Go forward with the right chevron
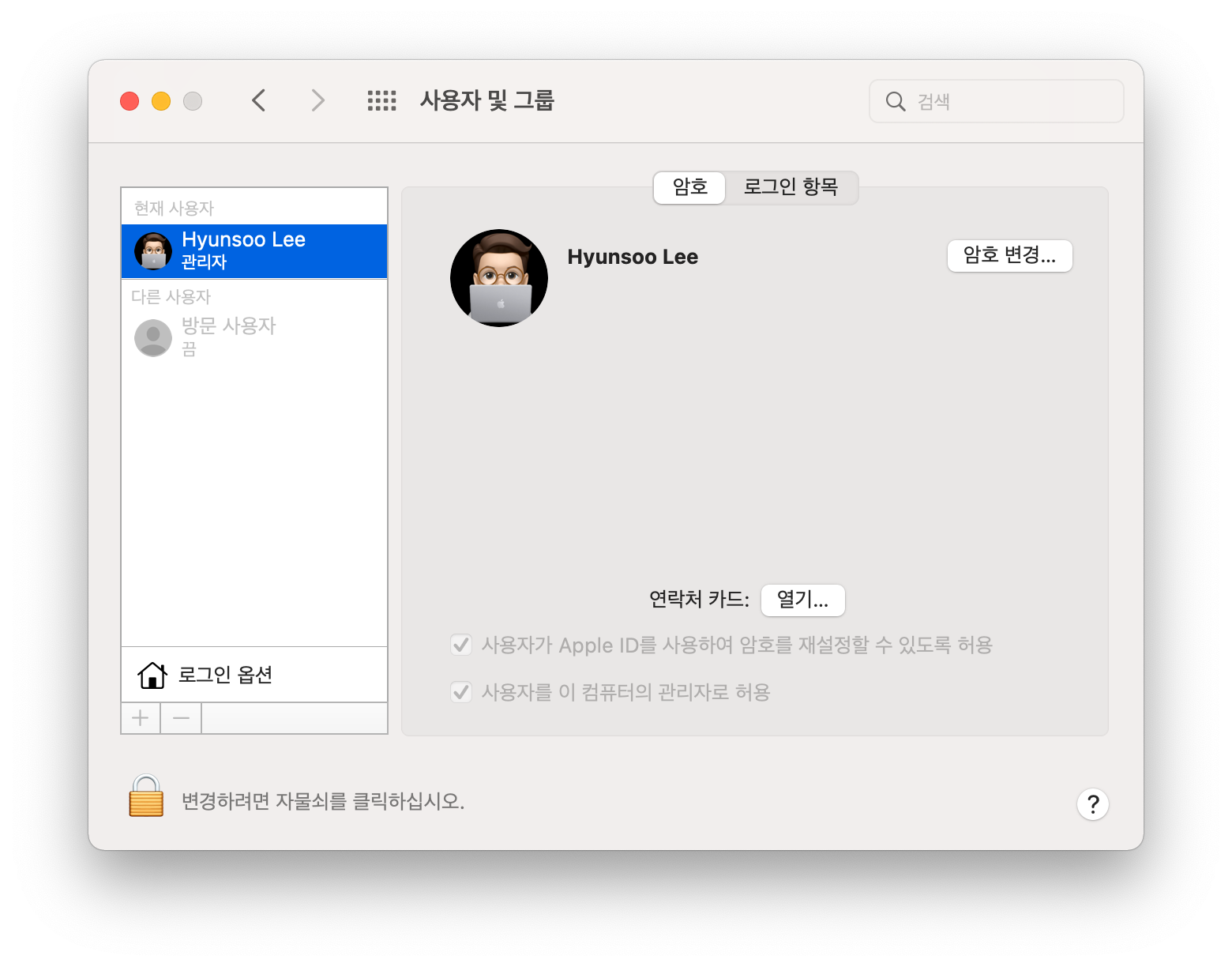This screenshot has height=967, width=1232. pos(317,100)
